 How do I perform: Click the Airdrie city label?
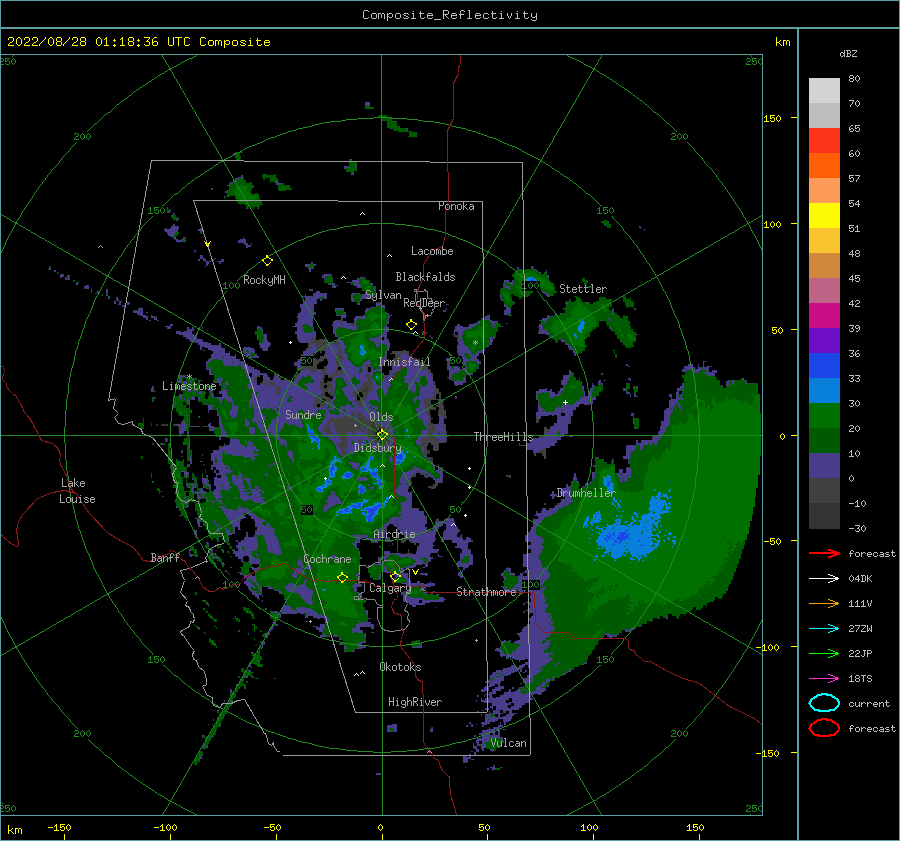(394, 534)
